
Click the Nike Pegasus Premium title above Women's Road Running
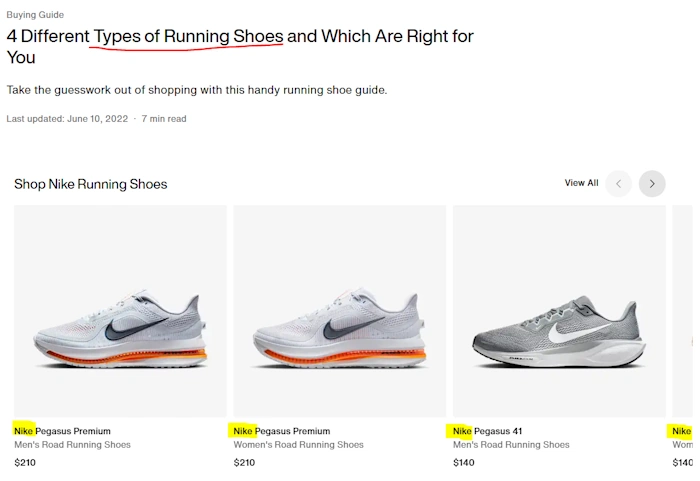click(281, 431)
